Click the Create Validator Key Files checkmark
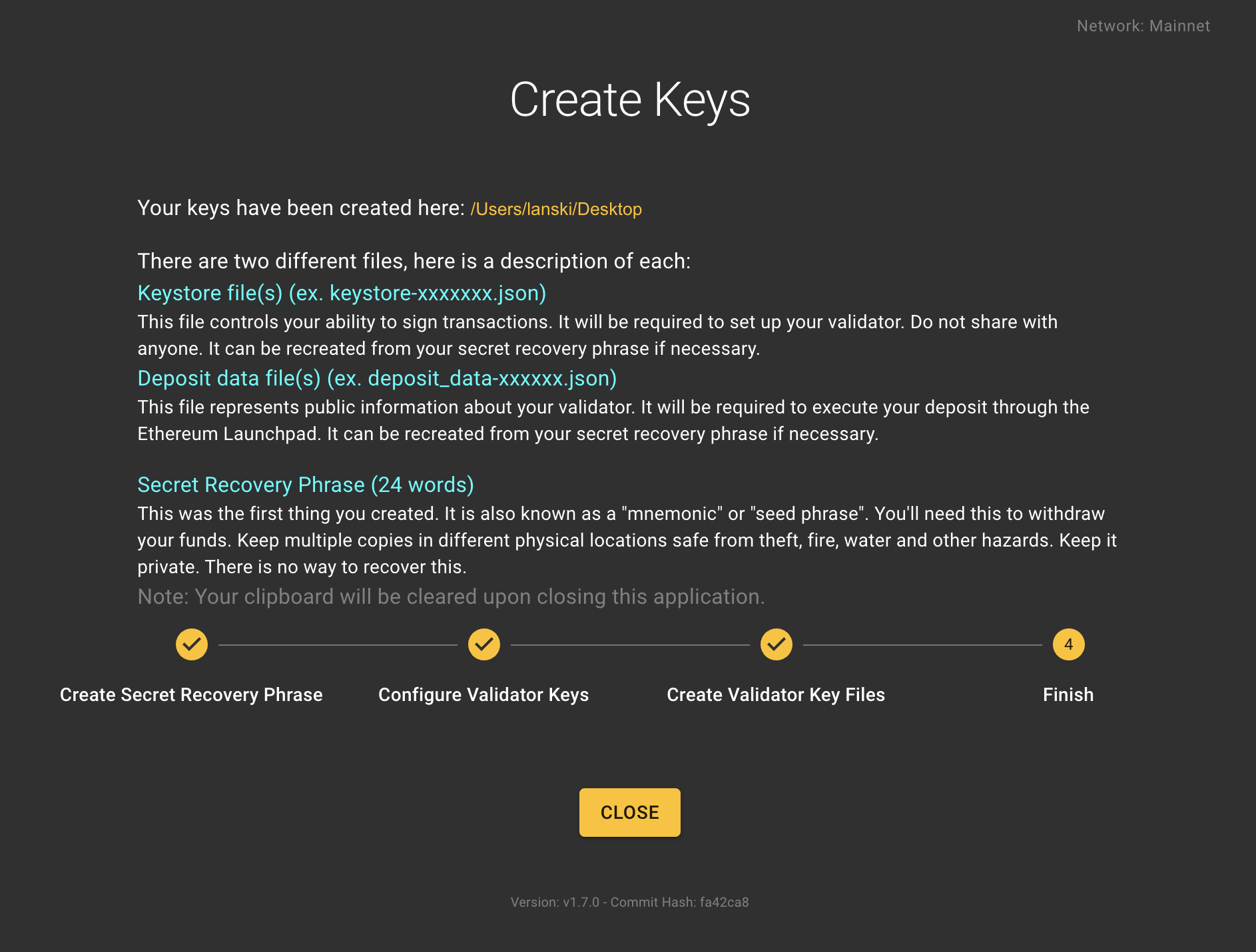 click(777, 644)
